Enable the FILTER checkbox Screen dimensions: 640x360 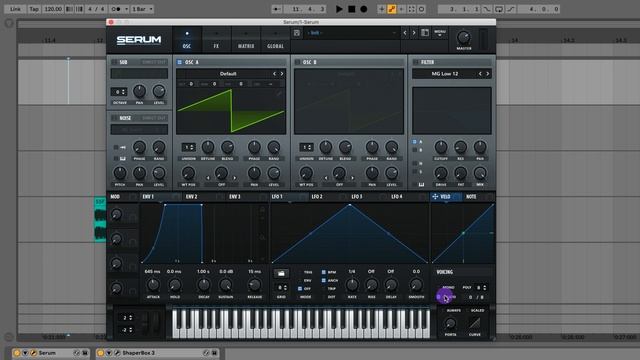(x=415, y=62)
